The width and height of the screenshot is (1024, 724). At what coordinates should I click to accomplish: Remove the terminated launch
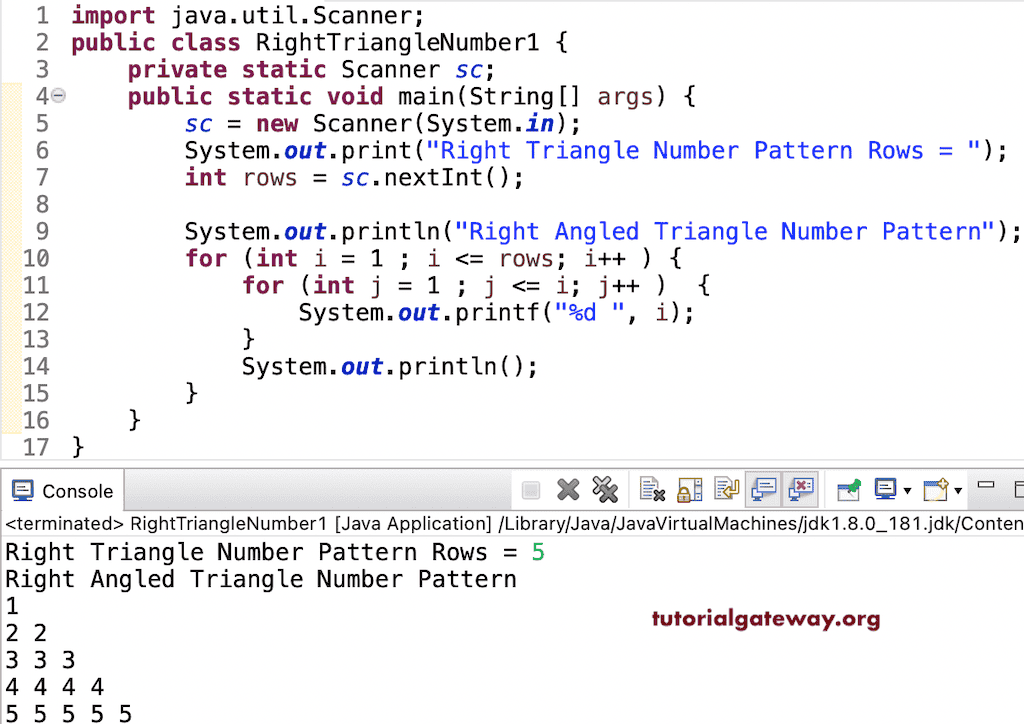tap(568, 489)
